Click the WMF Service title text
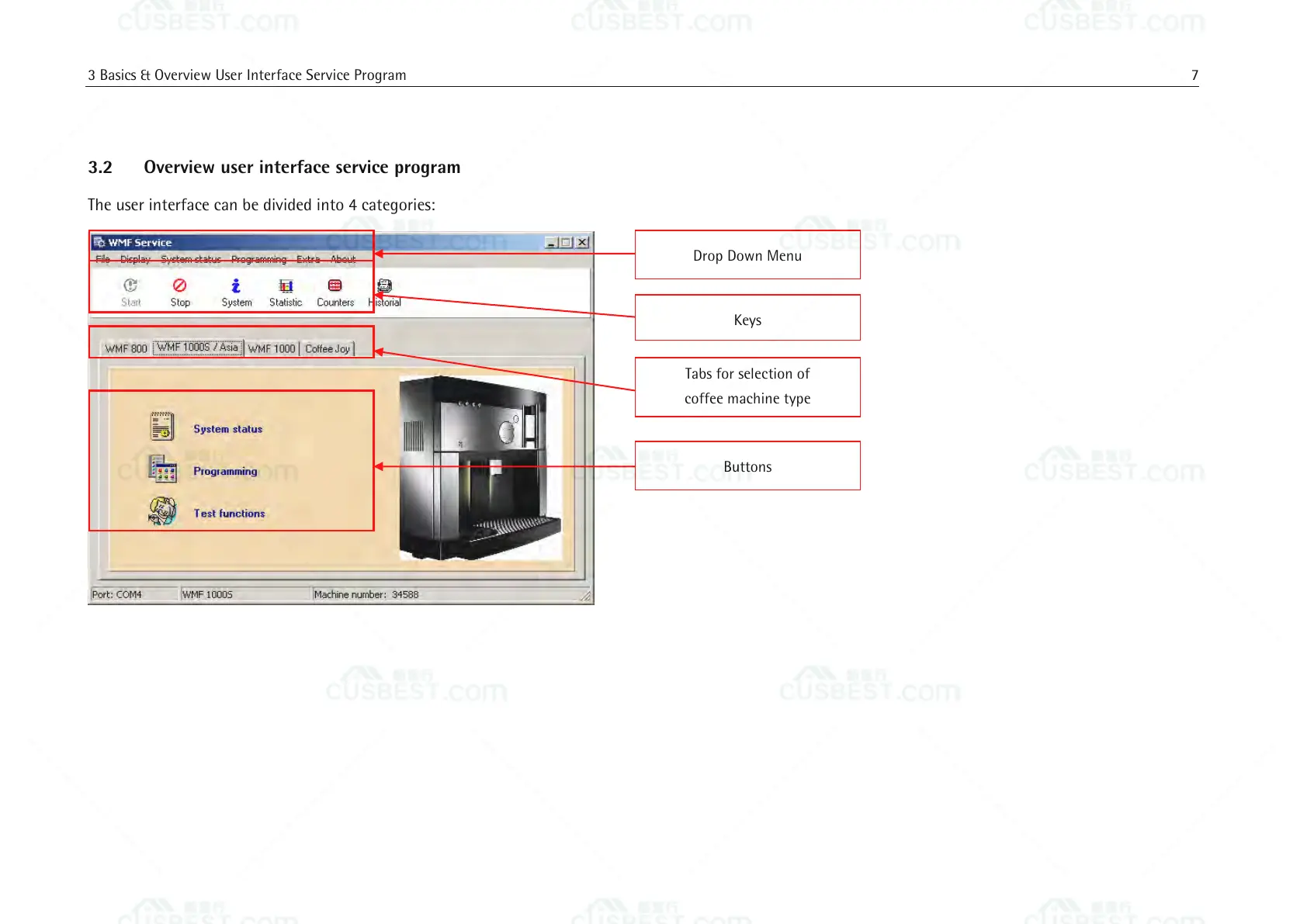Screen dimensions: 1307x924 [x=140, y=242]
